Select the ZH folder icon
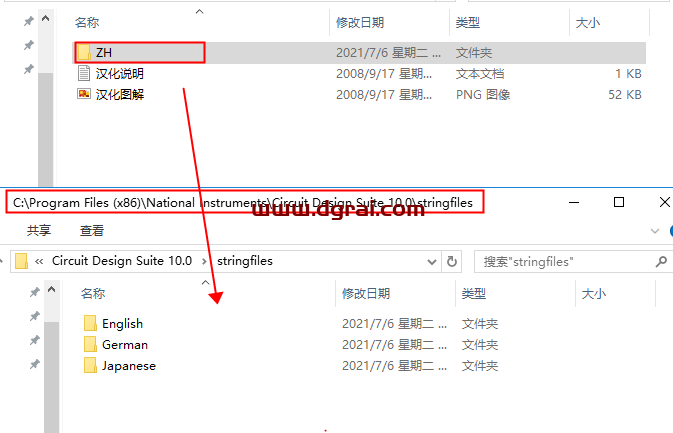This screenshot has height=433, width=673. pos(84,52)
